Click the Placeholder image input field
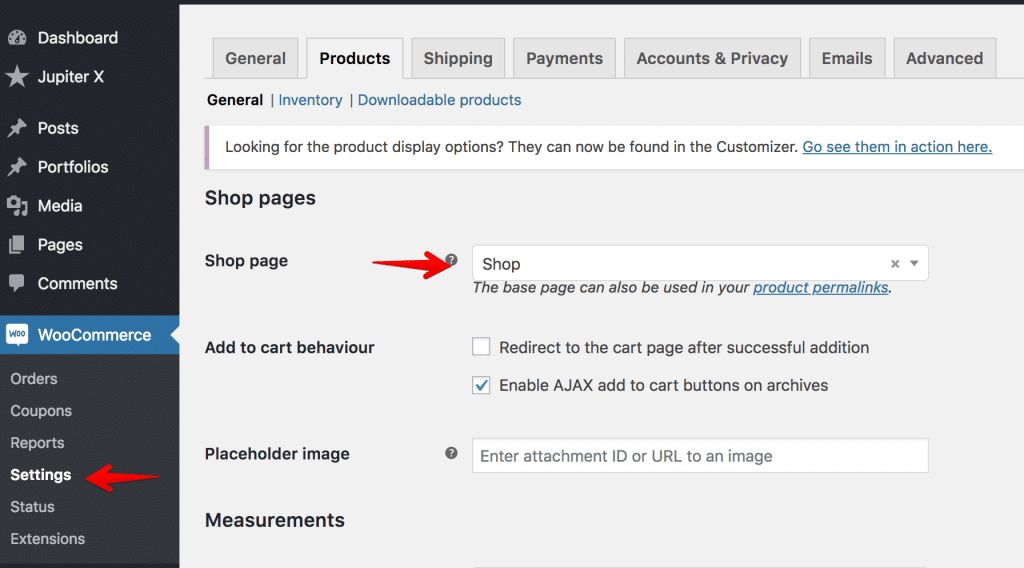Viewport: 1024px width, 568px height. [700, 456]
